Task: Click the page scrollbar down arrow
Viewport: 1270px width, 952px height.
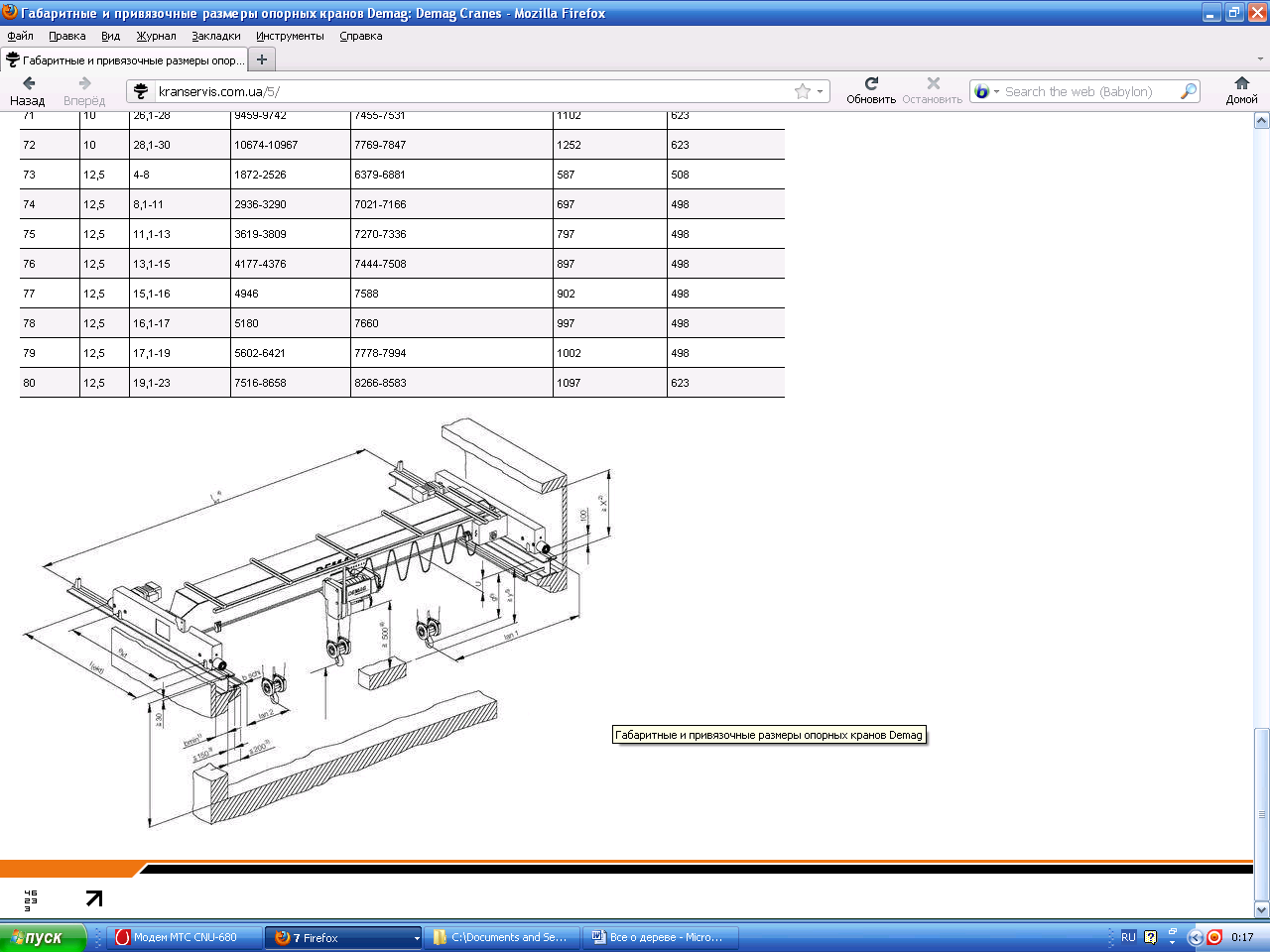Action: [1261, 909]
